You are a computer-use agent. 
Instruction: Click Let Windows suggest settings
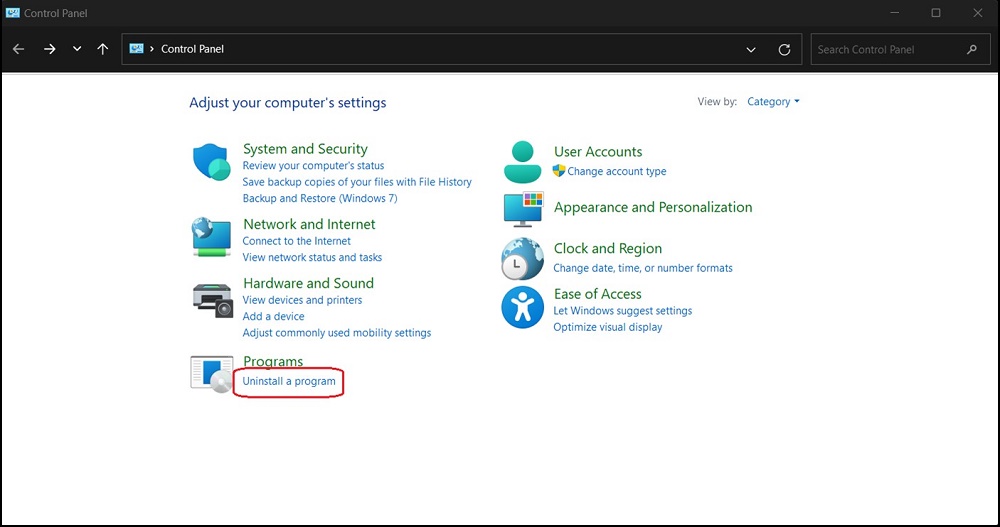click(x=622, y=311)
